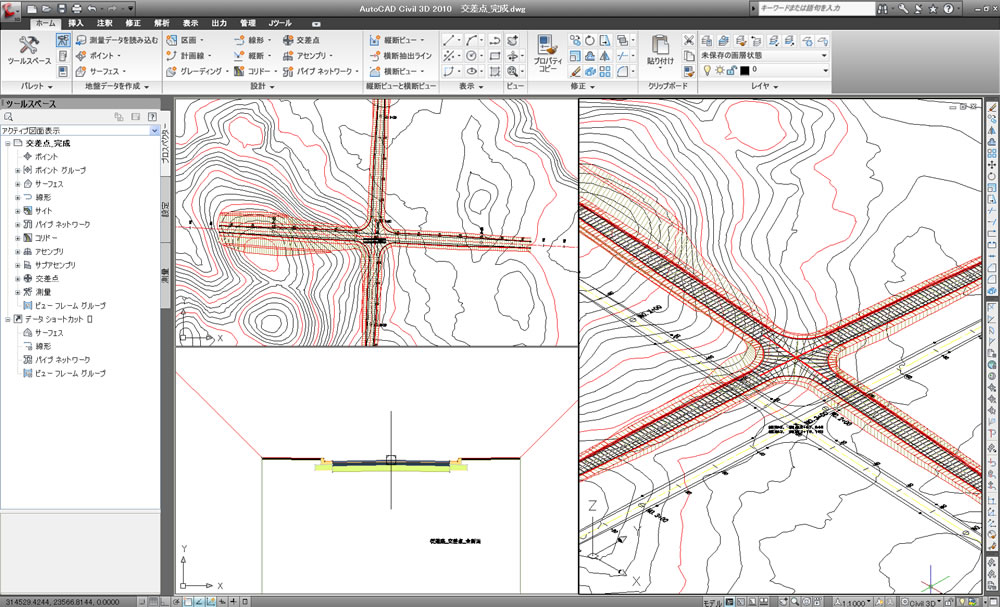Select the サブアセンブリ tree item
The width and height of the screenshot is (1000, 607).
pos(55,265)
